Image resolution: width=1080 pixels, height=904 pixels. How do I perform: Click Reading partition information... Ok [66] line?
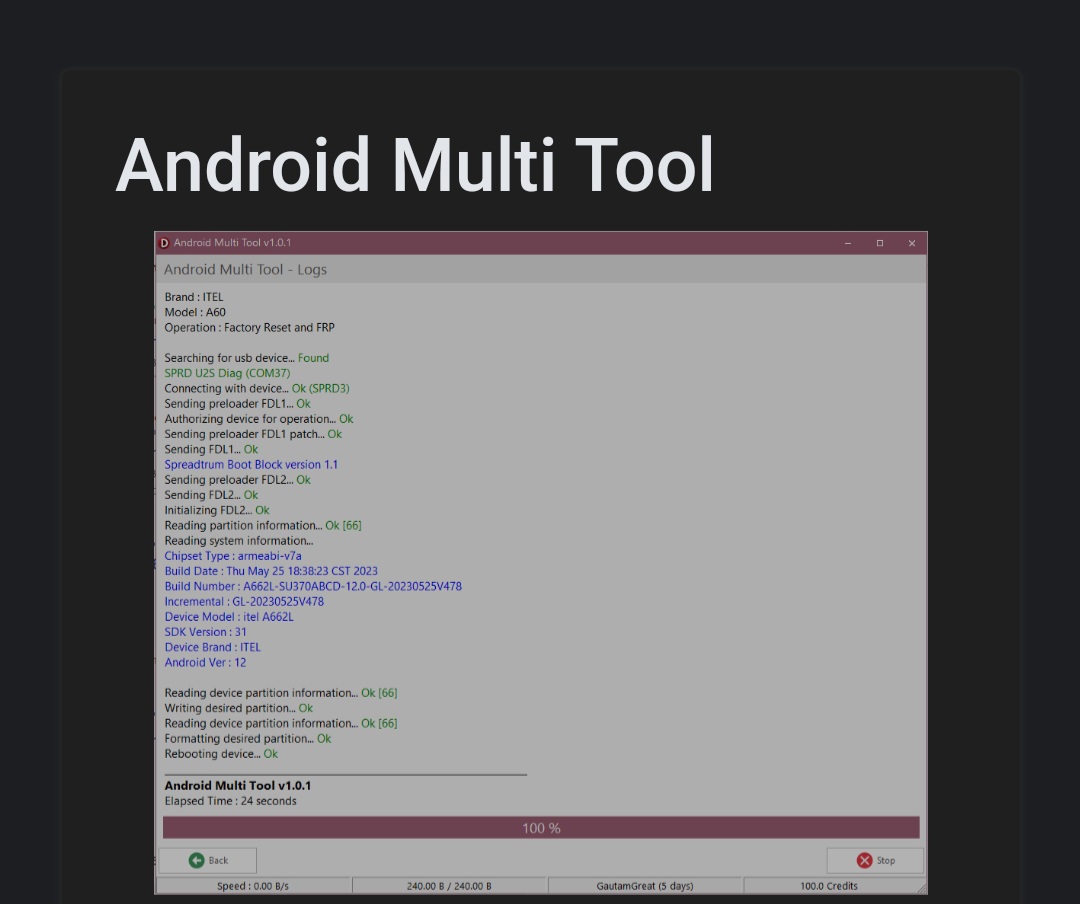click(x=263, y=524)
